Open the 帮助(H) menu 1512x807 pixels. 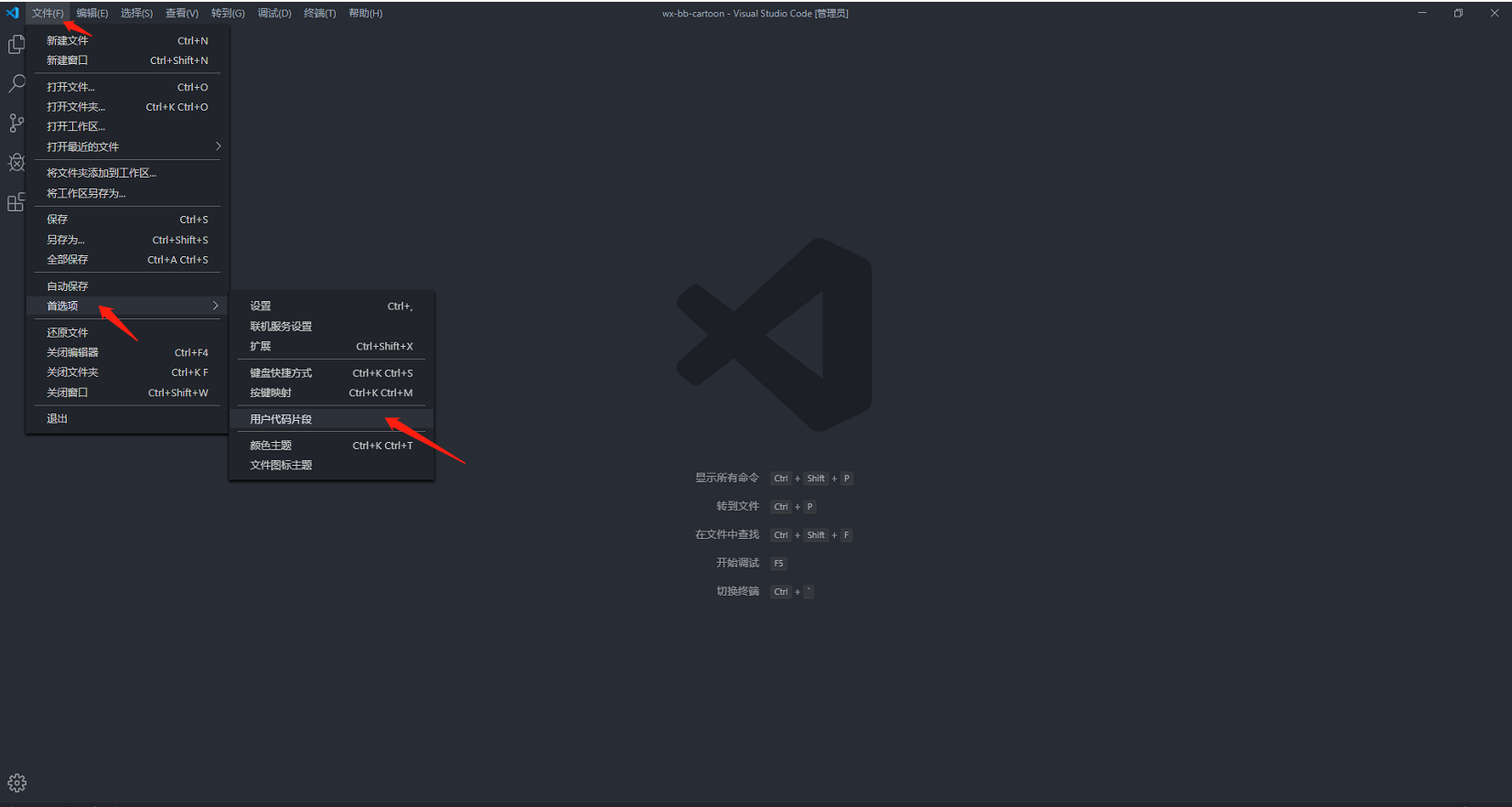tap(365, 13)
